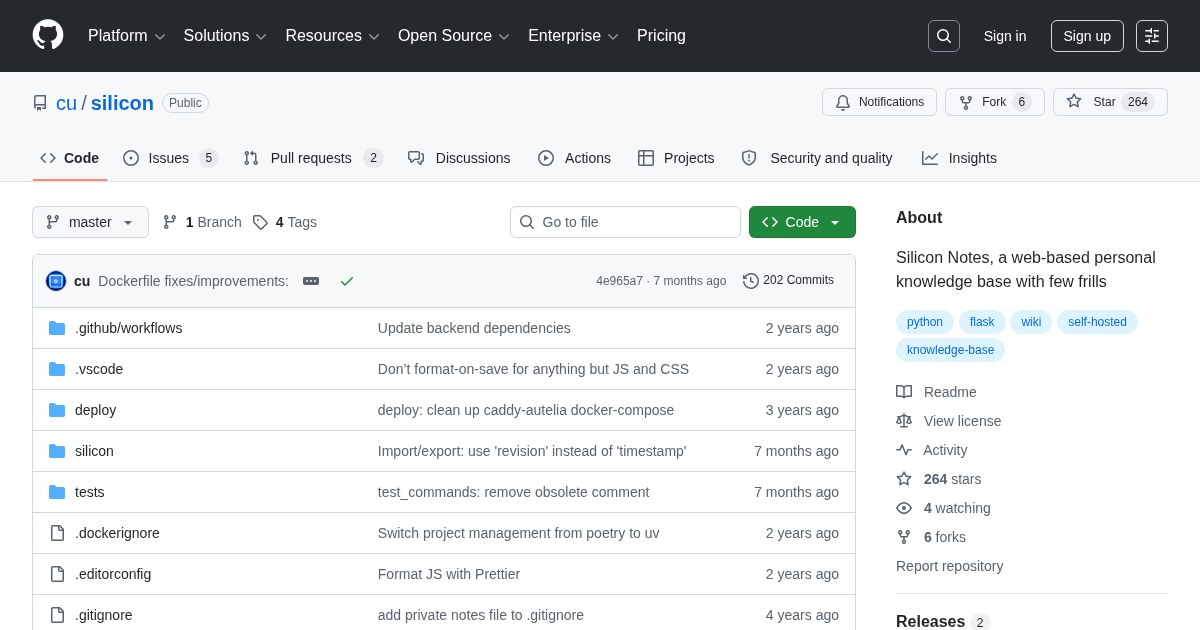
Task: Expand the Solutions menu
Action: click(225, 36)
